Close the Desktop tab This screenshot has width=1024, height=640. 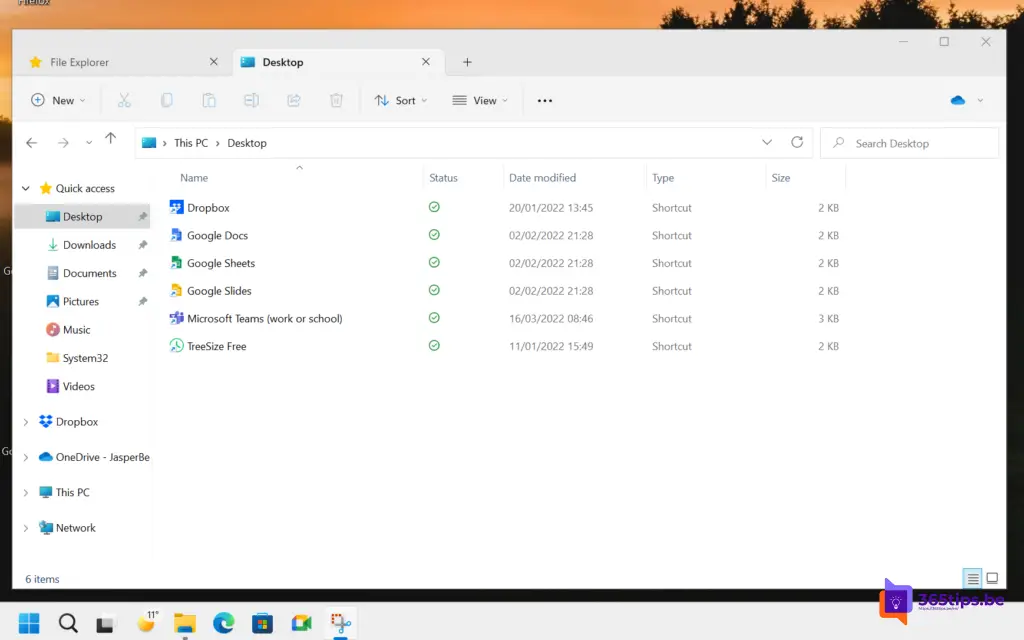(426, 61)
